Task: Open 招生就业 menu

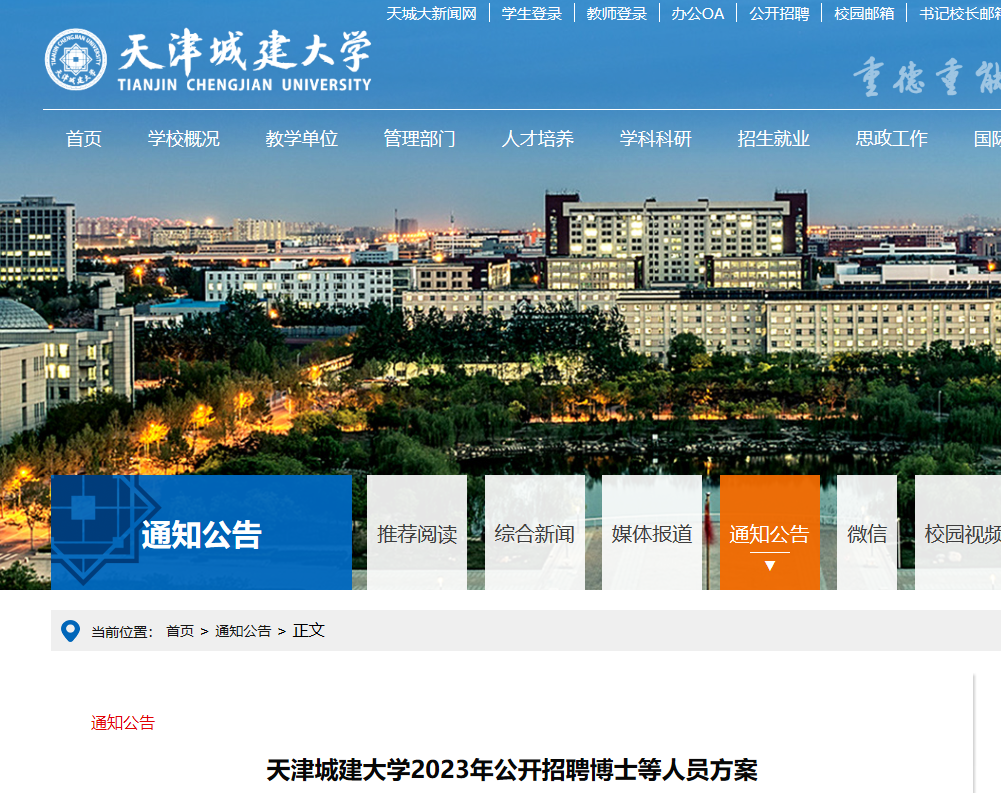Action: click(774, 139)
